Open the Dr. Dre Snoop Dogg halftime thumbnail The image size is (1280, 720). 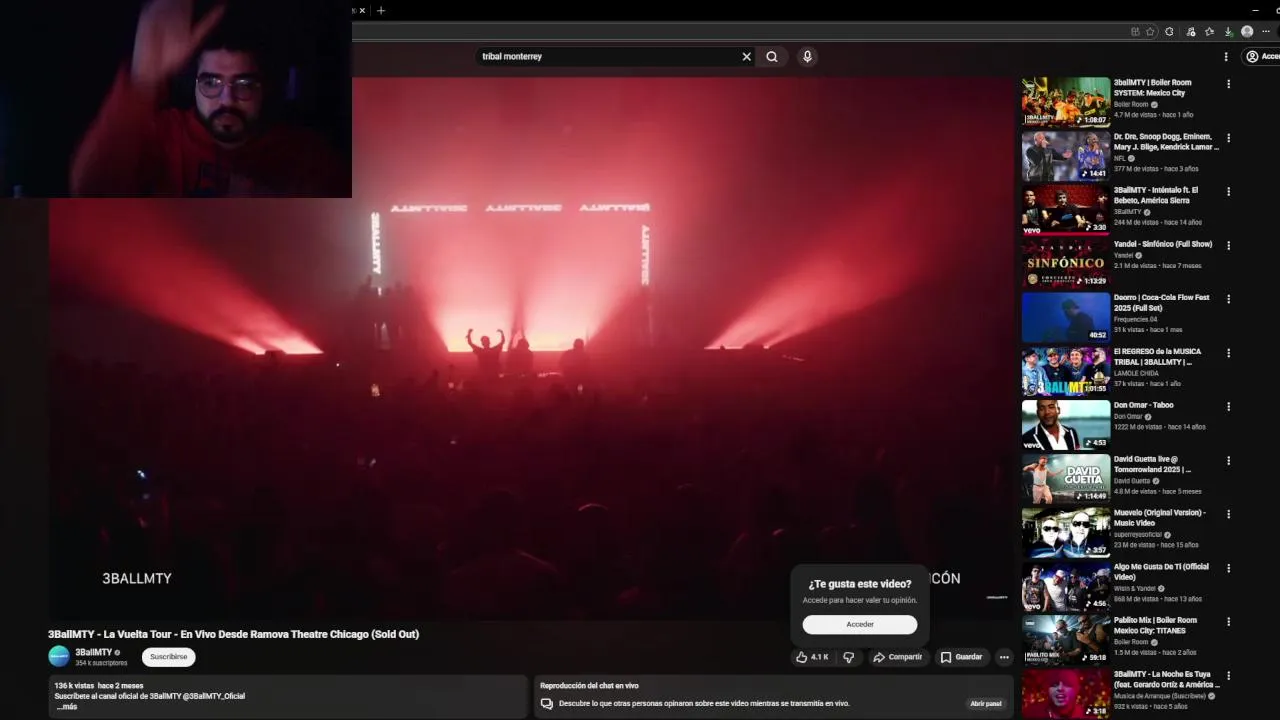coord(1066,156)
